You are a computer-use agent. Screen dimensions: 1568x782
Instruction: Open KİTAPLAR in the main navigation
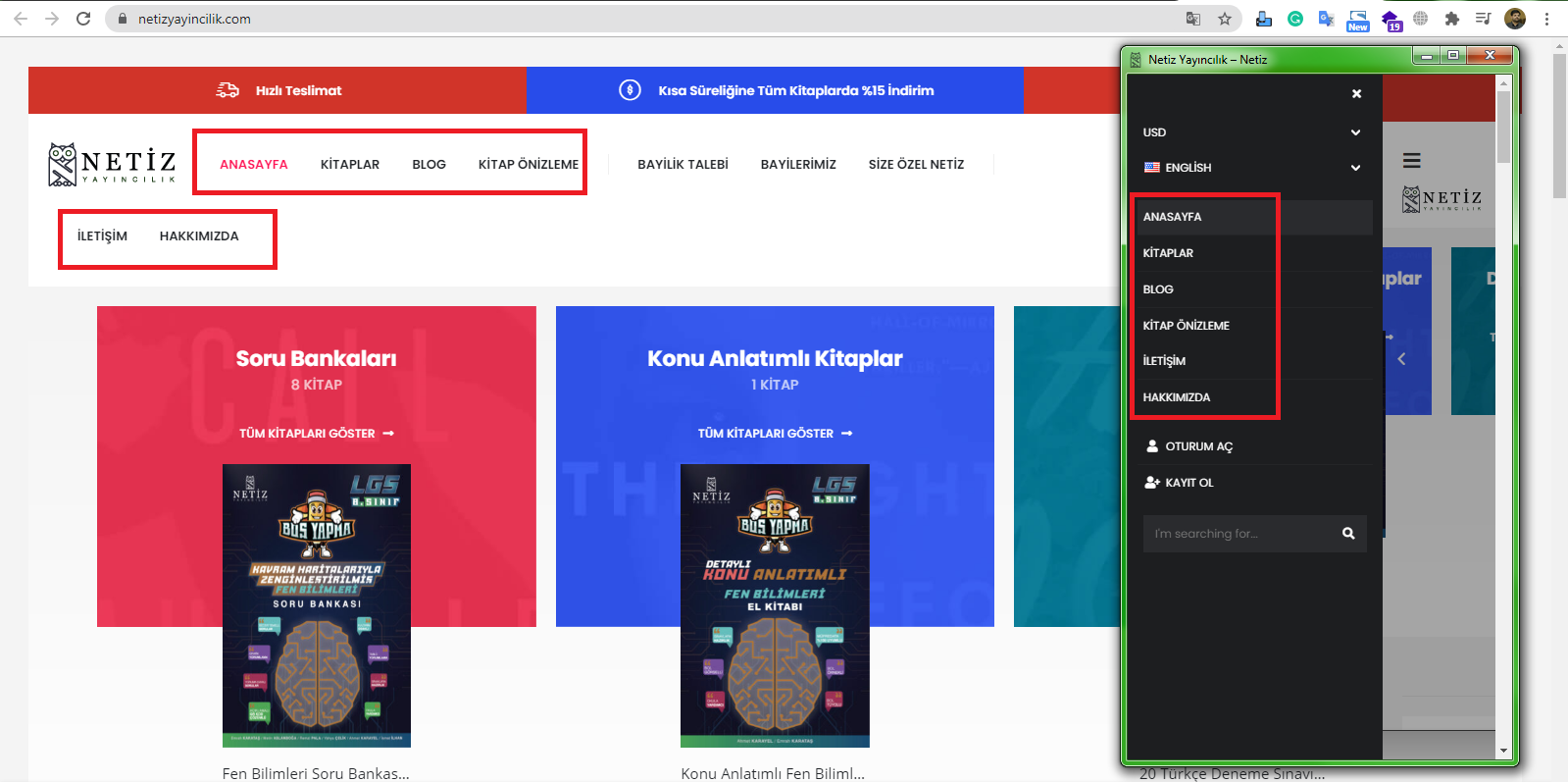(350, 165)
